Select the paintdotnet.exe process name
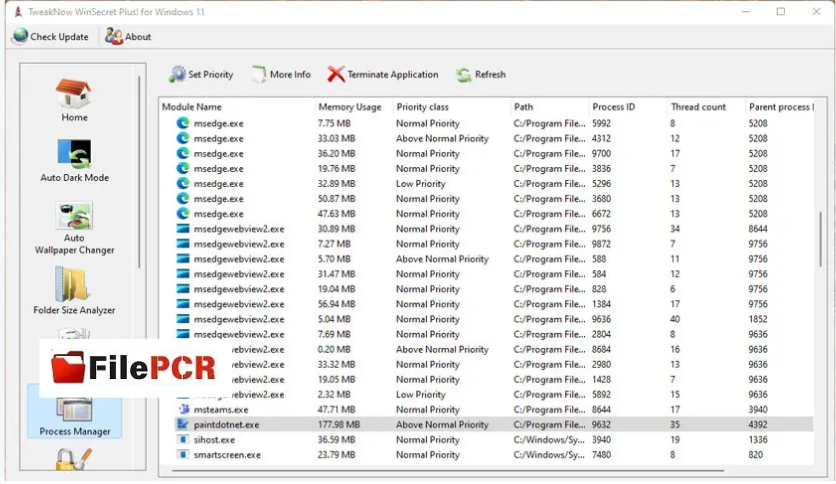 (x=227, y=425)
